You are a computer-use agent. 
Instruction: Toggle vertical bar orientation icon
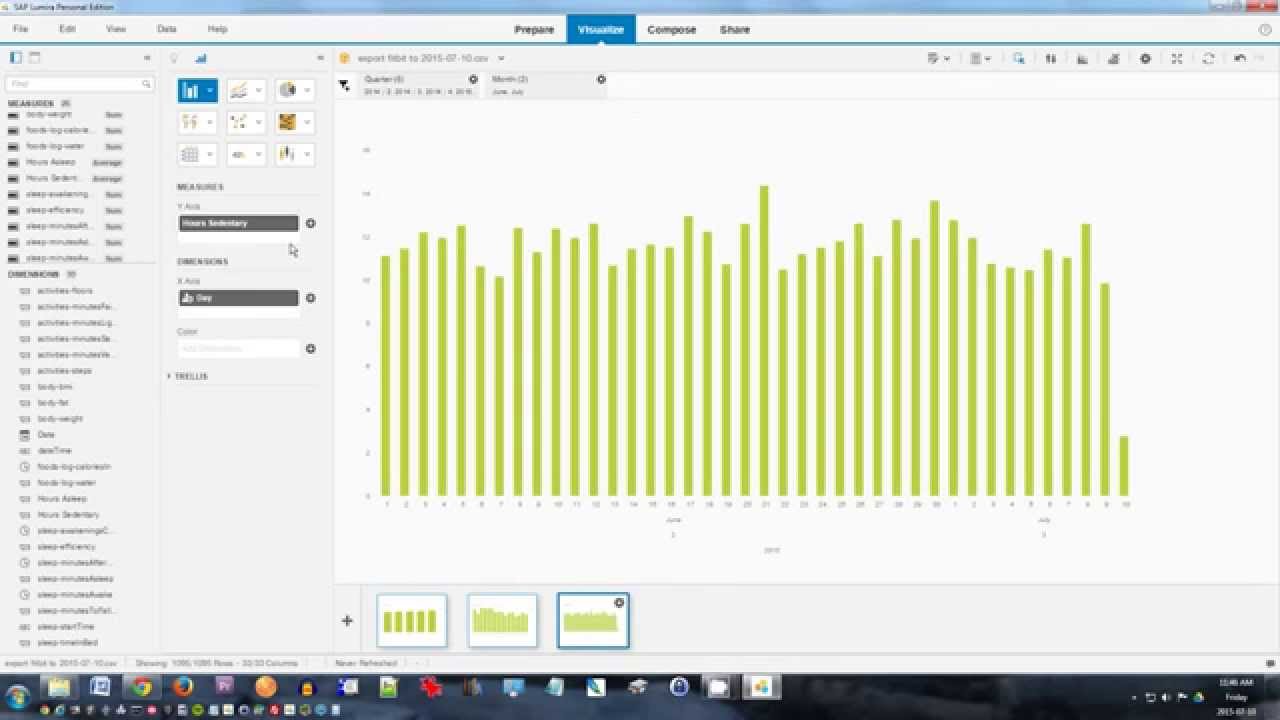pos(1050,59)
